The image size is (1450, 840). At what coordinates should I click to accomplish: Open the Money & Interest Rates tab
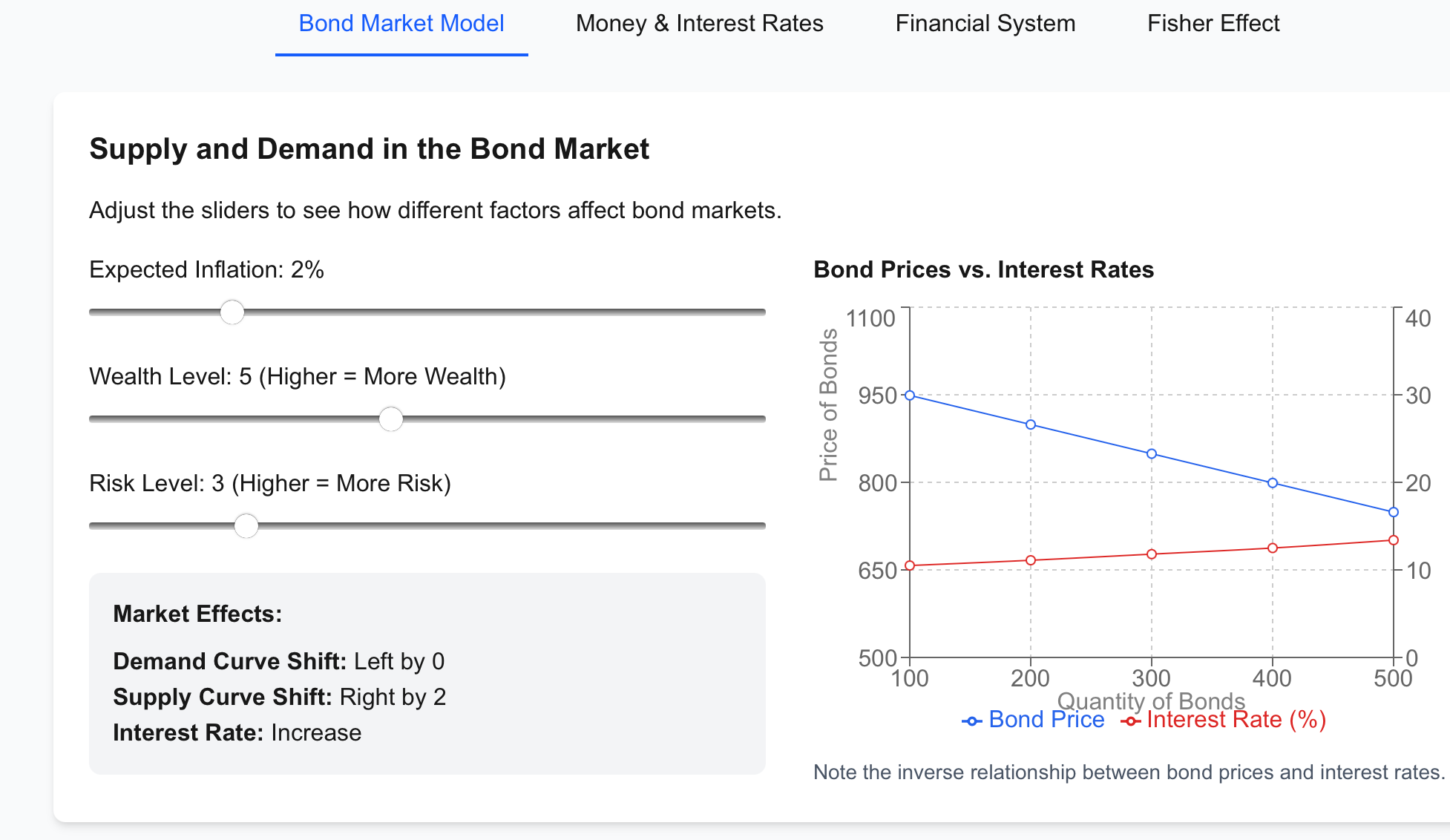click(x=699, y=24)
